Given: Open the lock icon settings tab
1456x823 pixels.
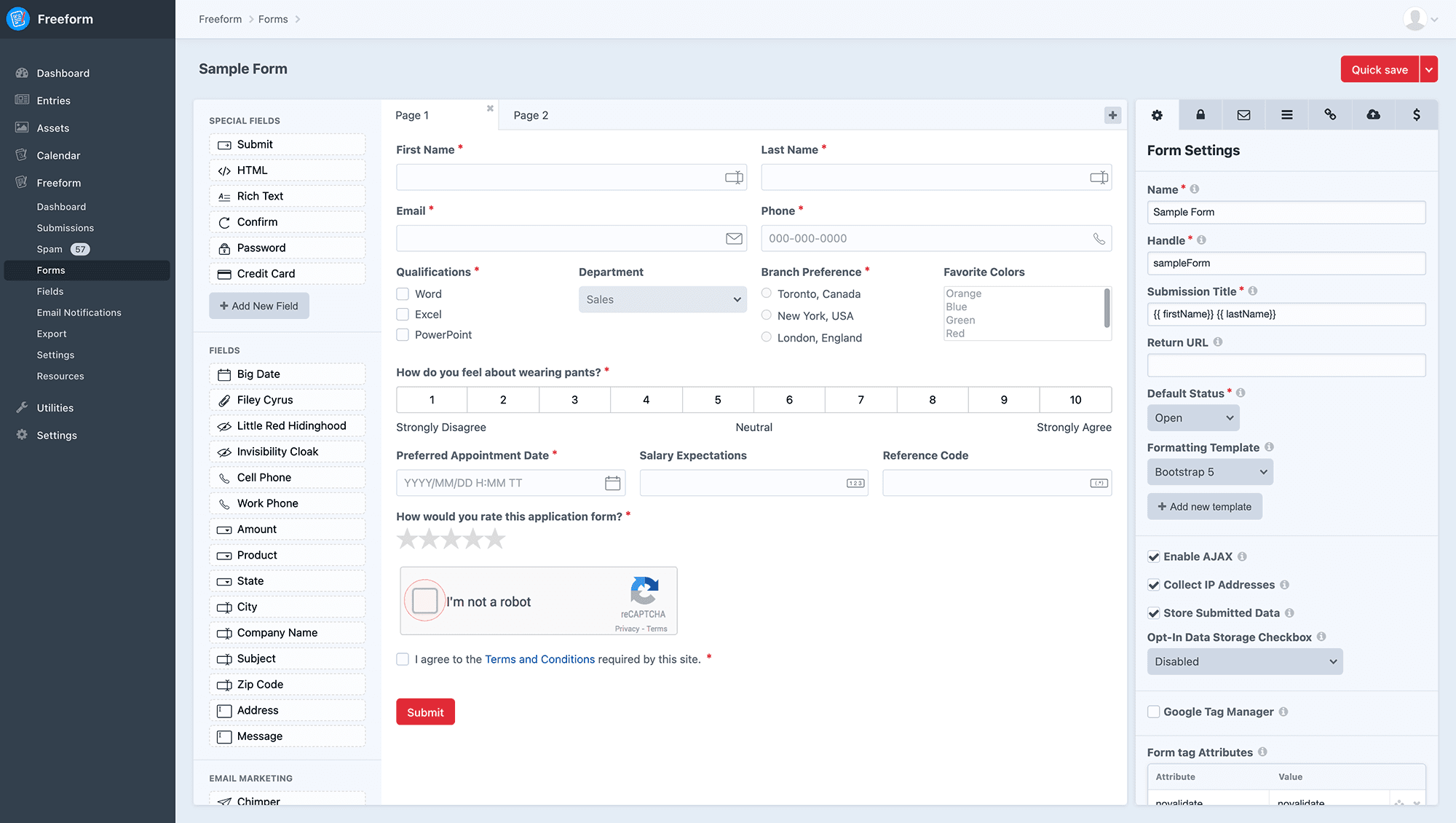Looking at the screenshot, I should pos(1200,115).
